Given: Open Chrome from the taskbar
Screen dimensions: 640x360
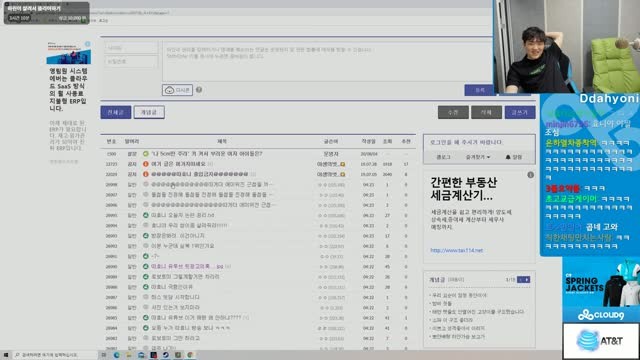Looking at the screenshot, I should (x=190, y=355).
